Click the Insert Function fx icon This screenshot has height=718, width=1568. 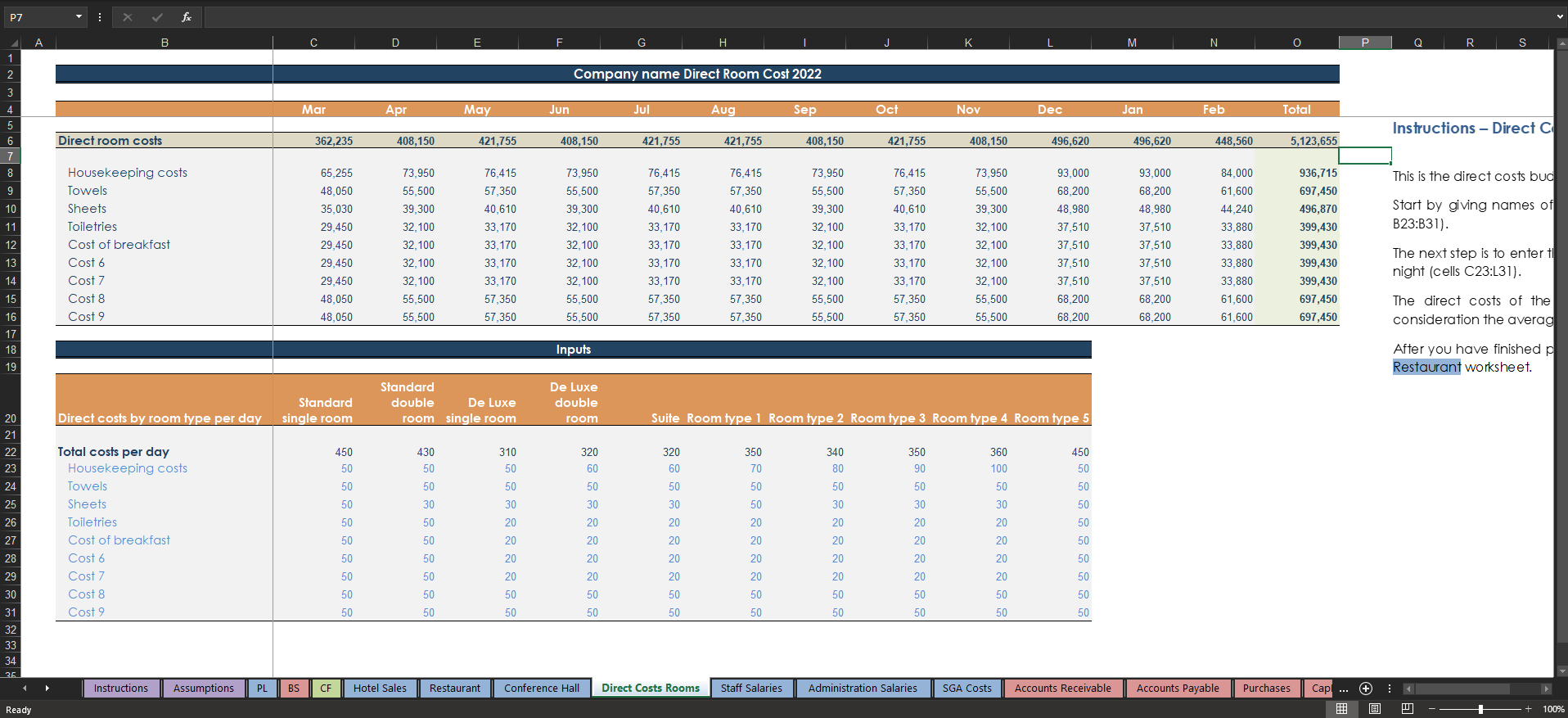[187, 17]
